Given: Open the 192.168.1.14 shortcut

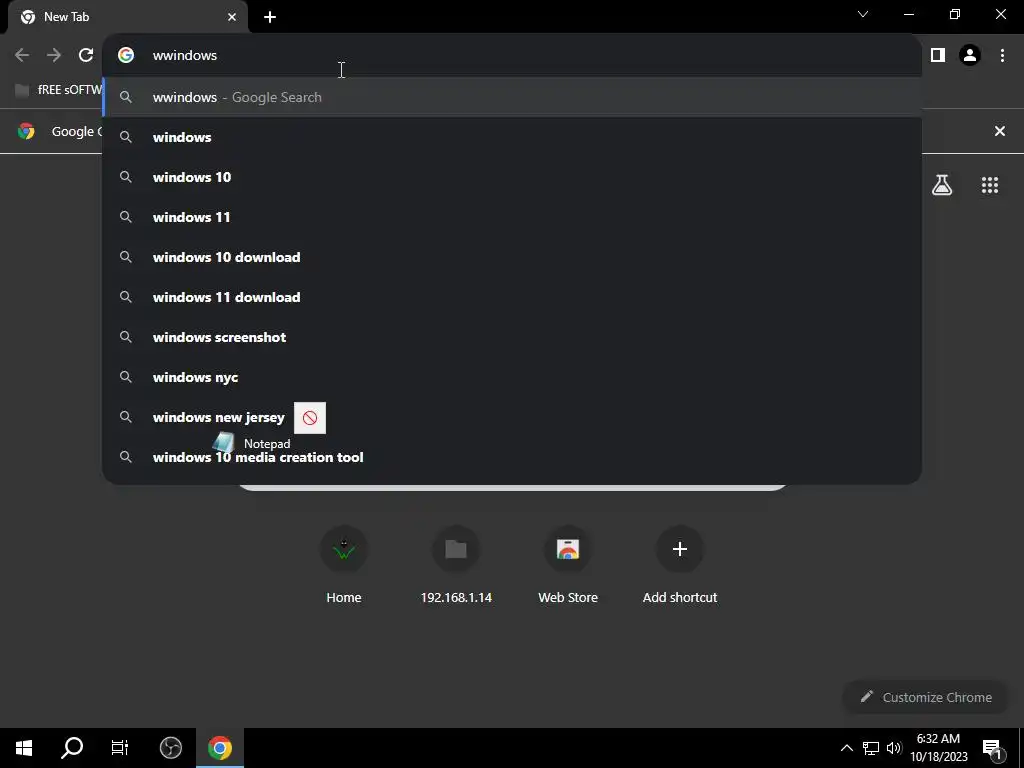Looking at the screenshot, I should pyautogui.click(x=456, y=566).
